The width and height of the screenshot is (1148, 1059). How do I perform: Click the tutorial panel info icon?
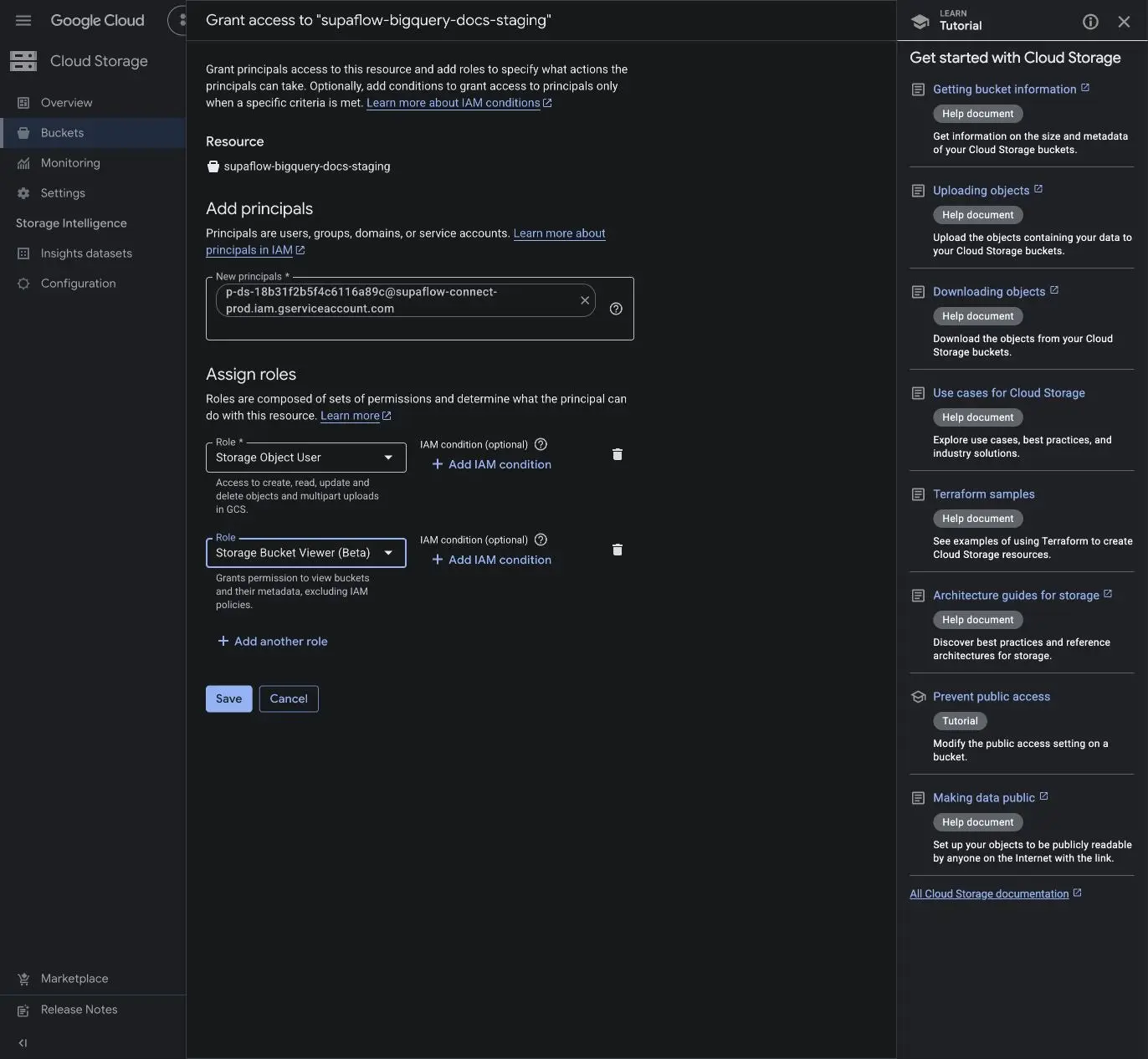1090,22
